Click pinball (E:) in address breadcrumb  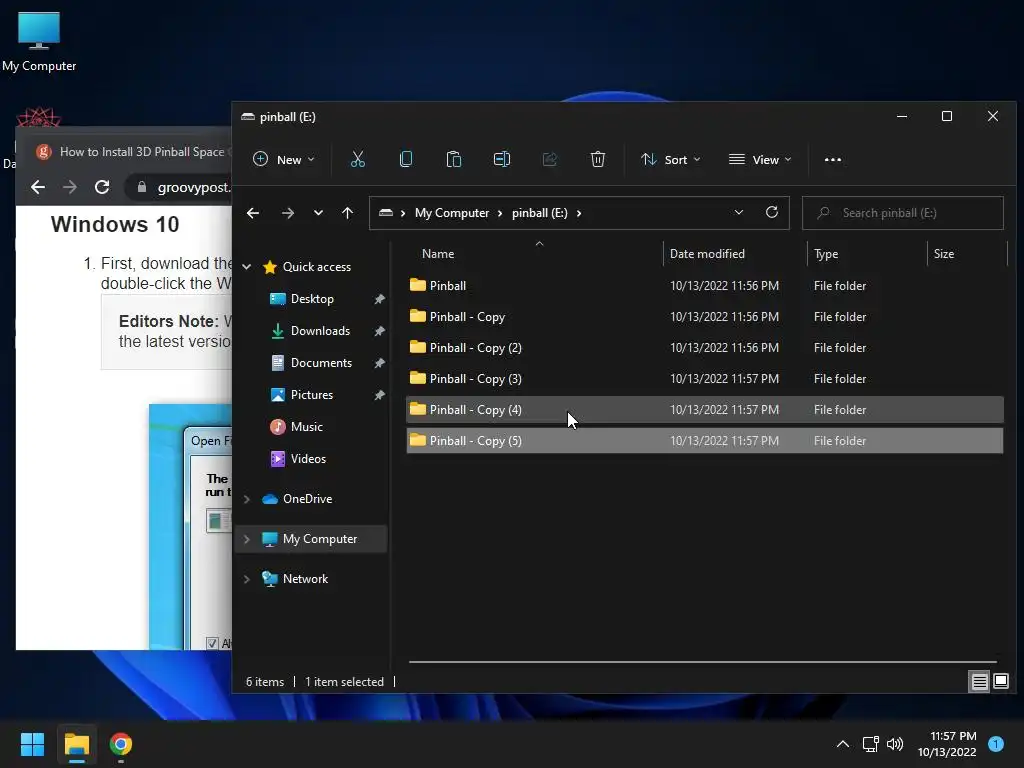539,213
